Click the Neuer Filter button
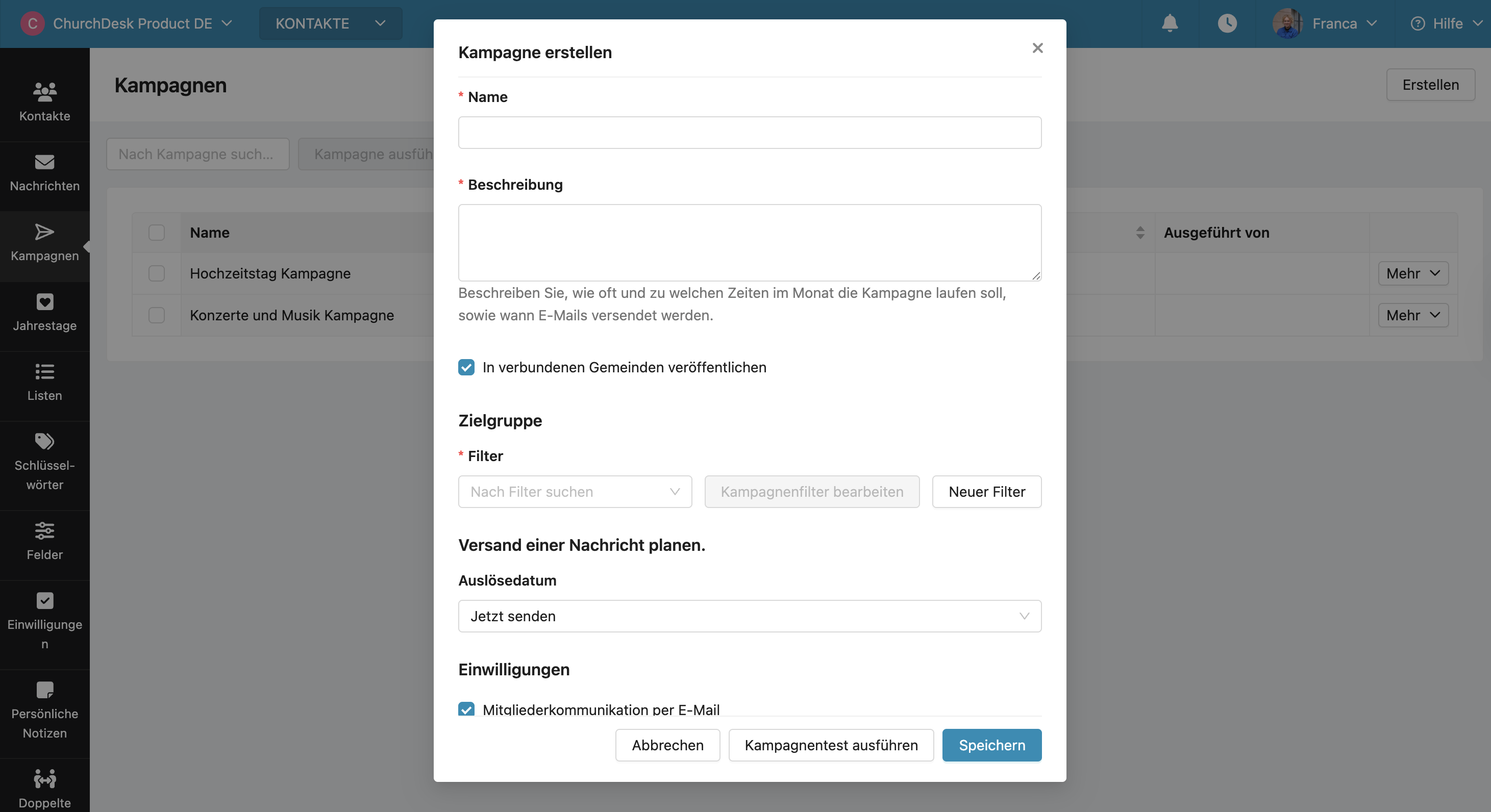 (x=986, y=491)
